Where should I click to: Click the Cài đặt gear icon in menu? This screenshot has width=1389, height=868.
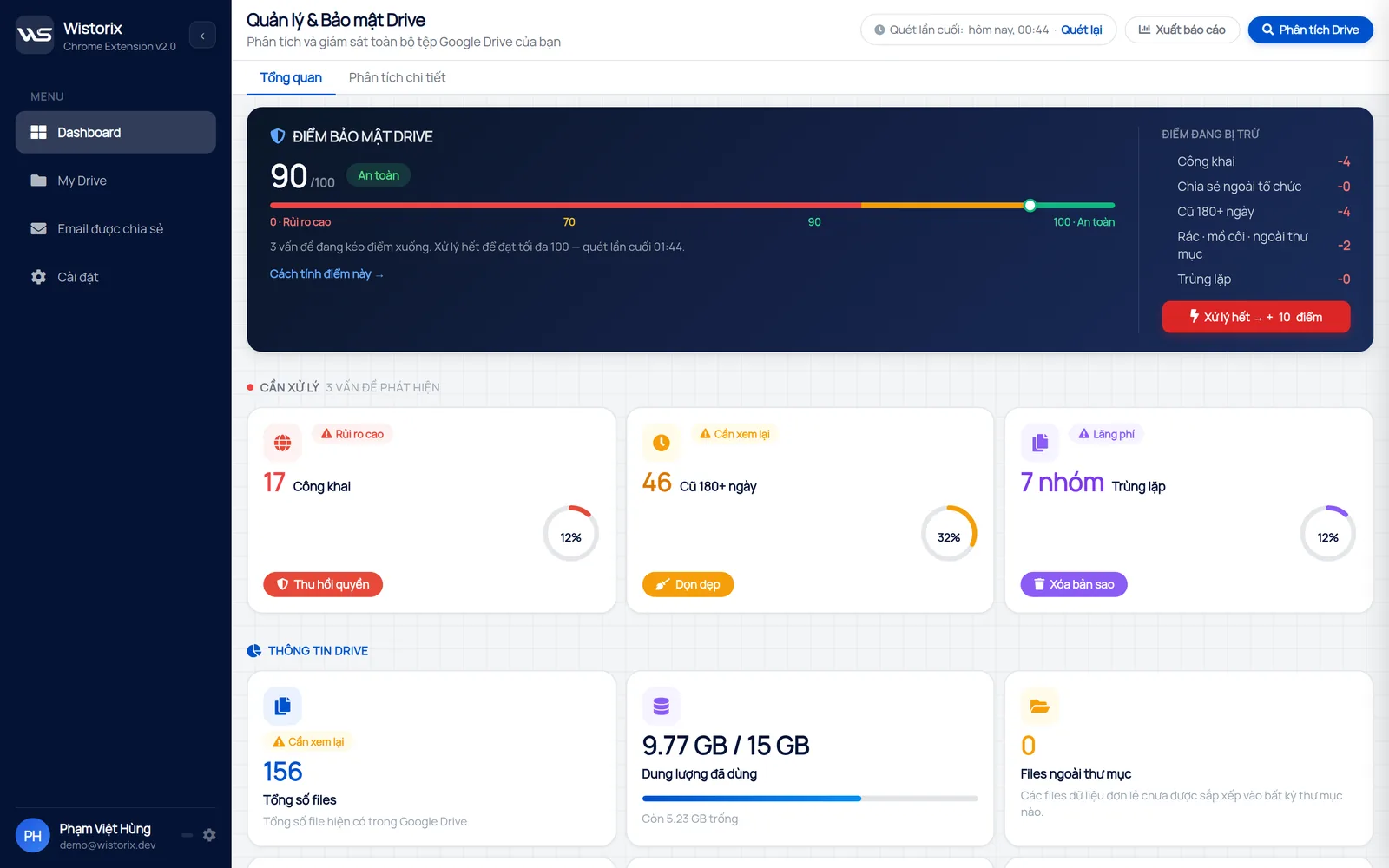coord(38,277)
